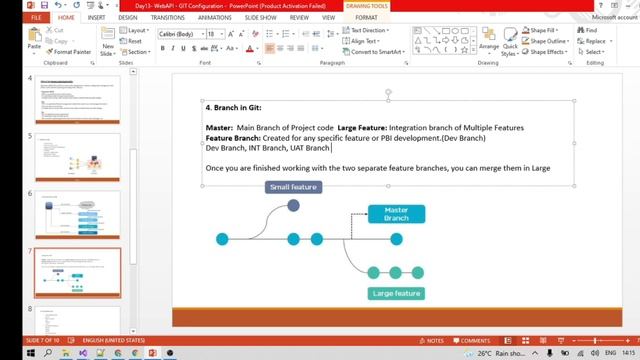Expand the Section dropdown

pyautogui.click(x=136, y=52)
